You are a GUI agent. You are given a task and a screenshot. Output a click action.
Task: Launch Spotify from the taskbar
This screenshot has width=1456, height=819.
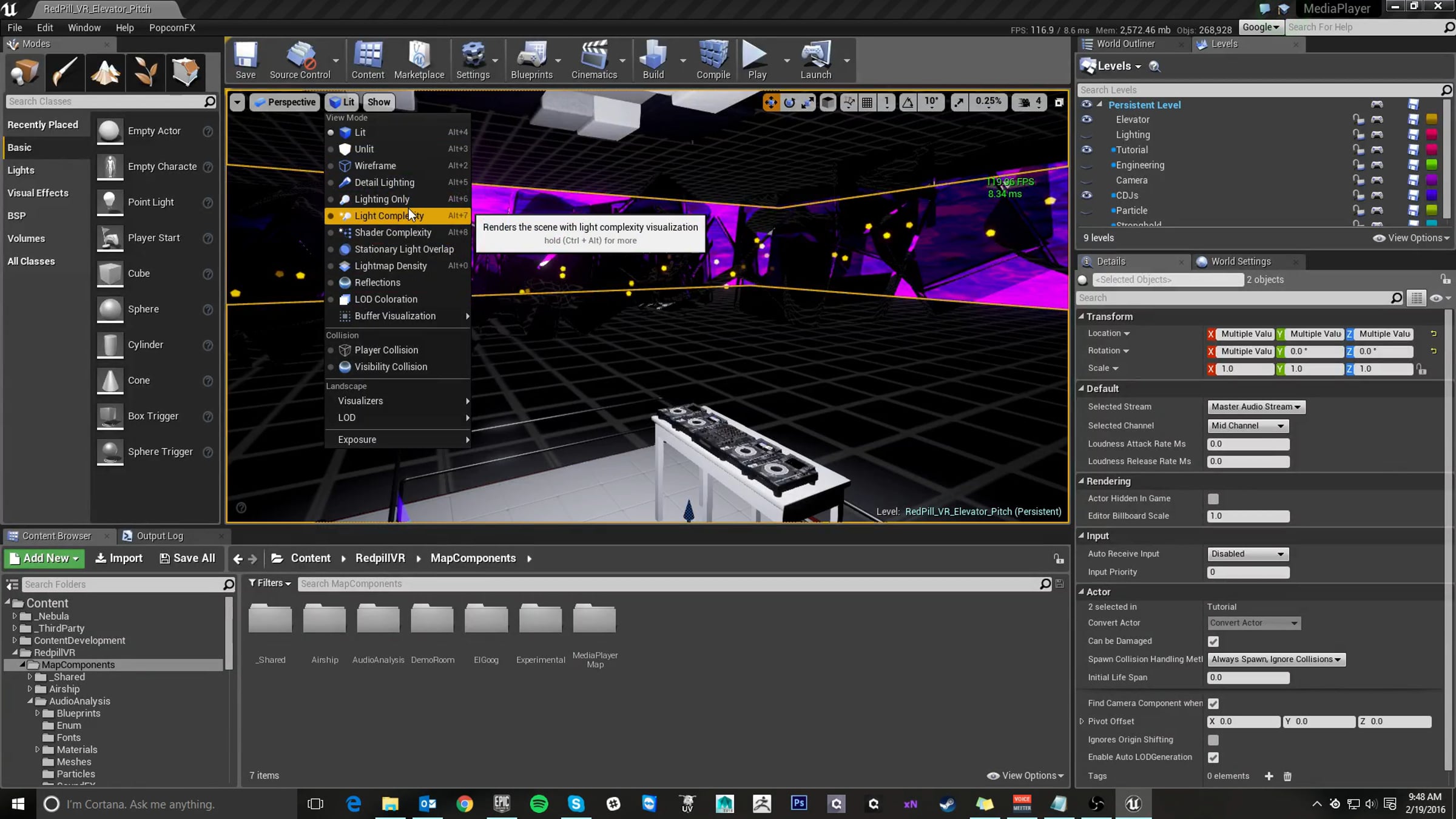coord(539,804)
